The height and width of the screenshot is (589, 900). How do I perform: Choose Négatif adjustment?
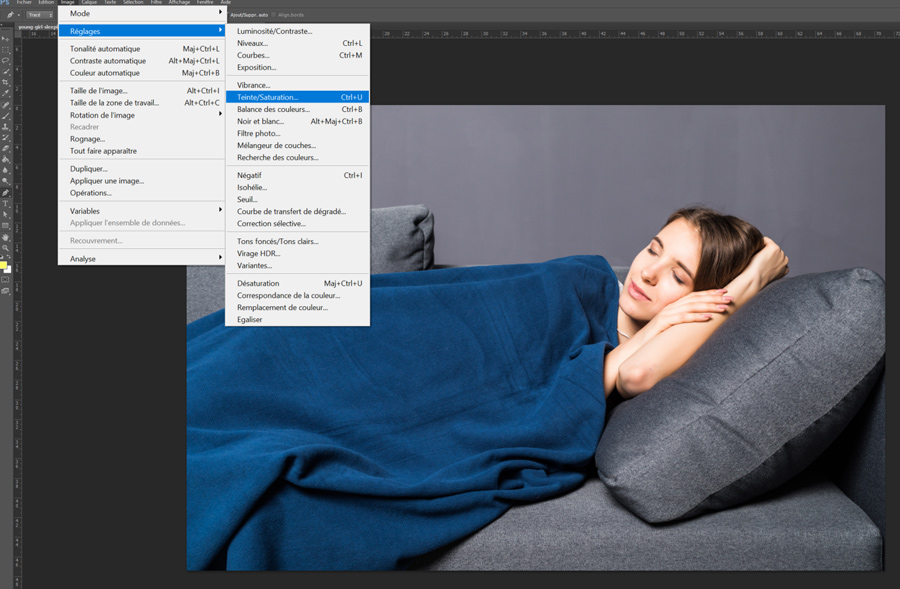[297, 175]
